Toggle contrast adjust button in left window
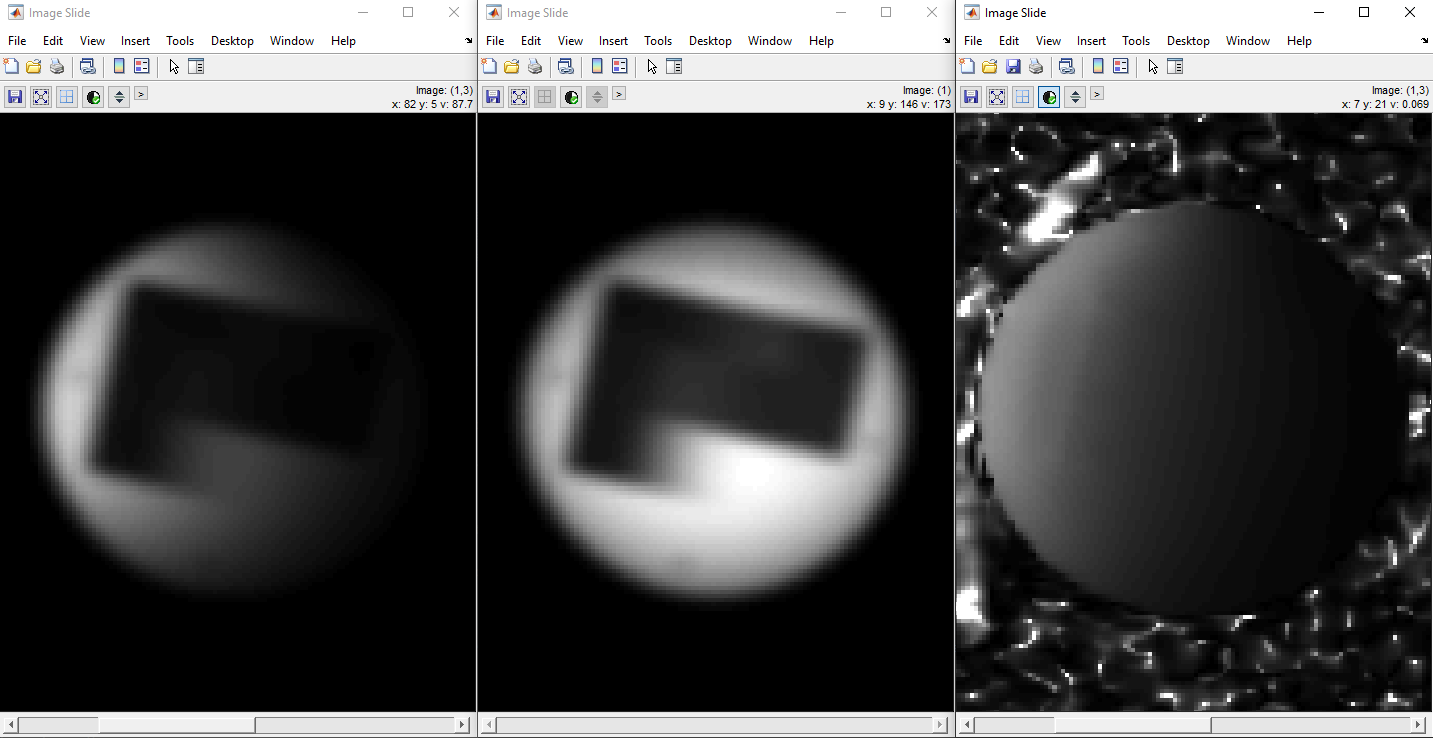Image resolution: width=1433 pixels, height=738 pixels. tap(93, 97)
